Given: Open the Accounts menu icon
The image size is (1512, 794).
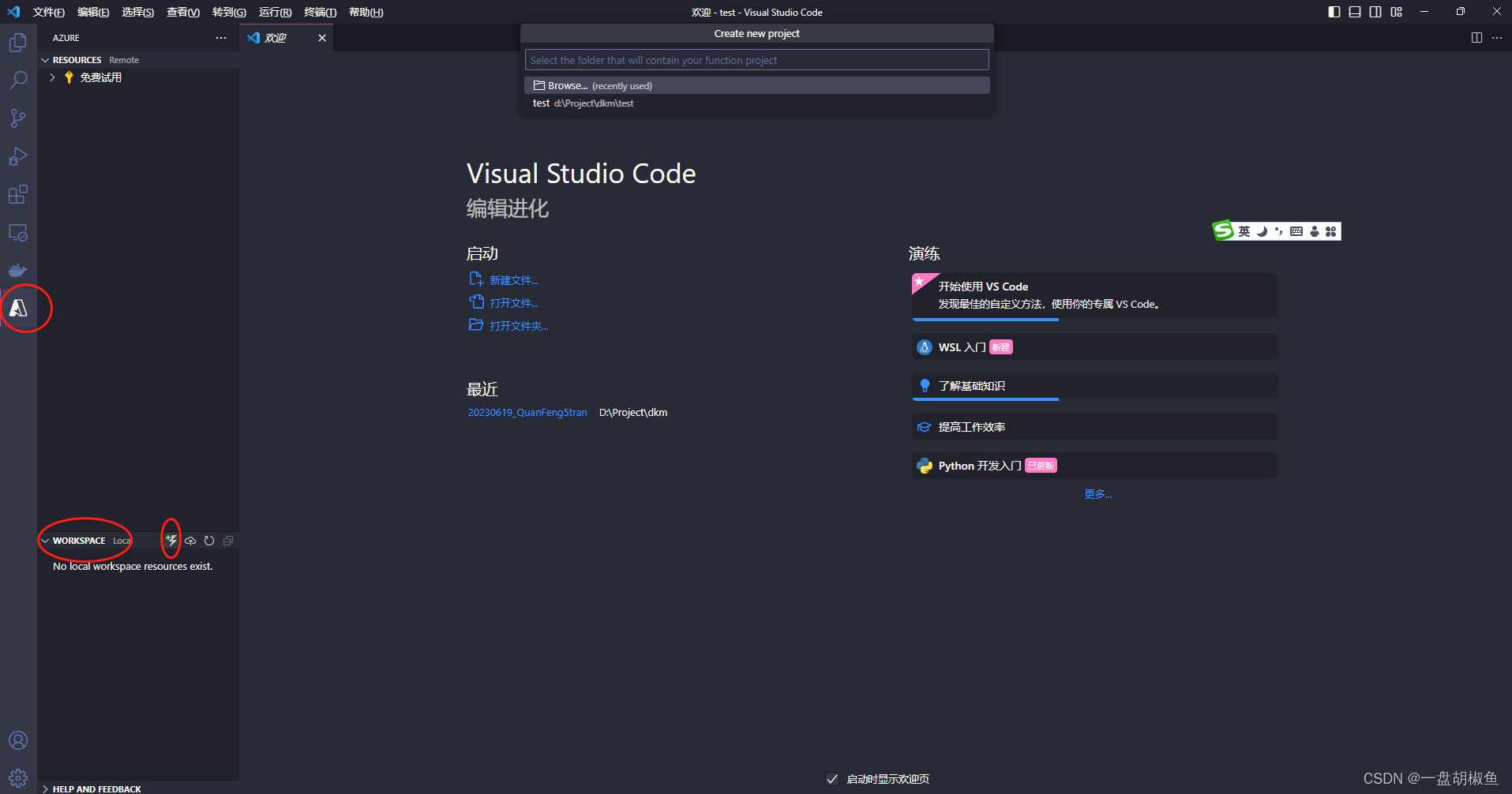Looking at the screenshot, I should (x=18, y=740).
